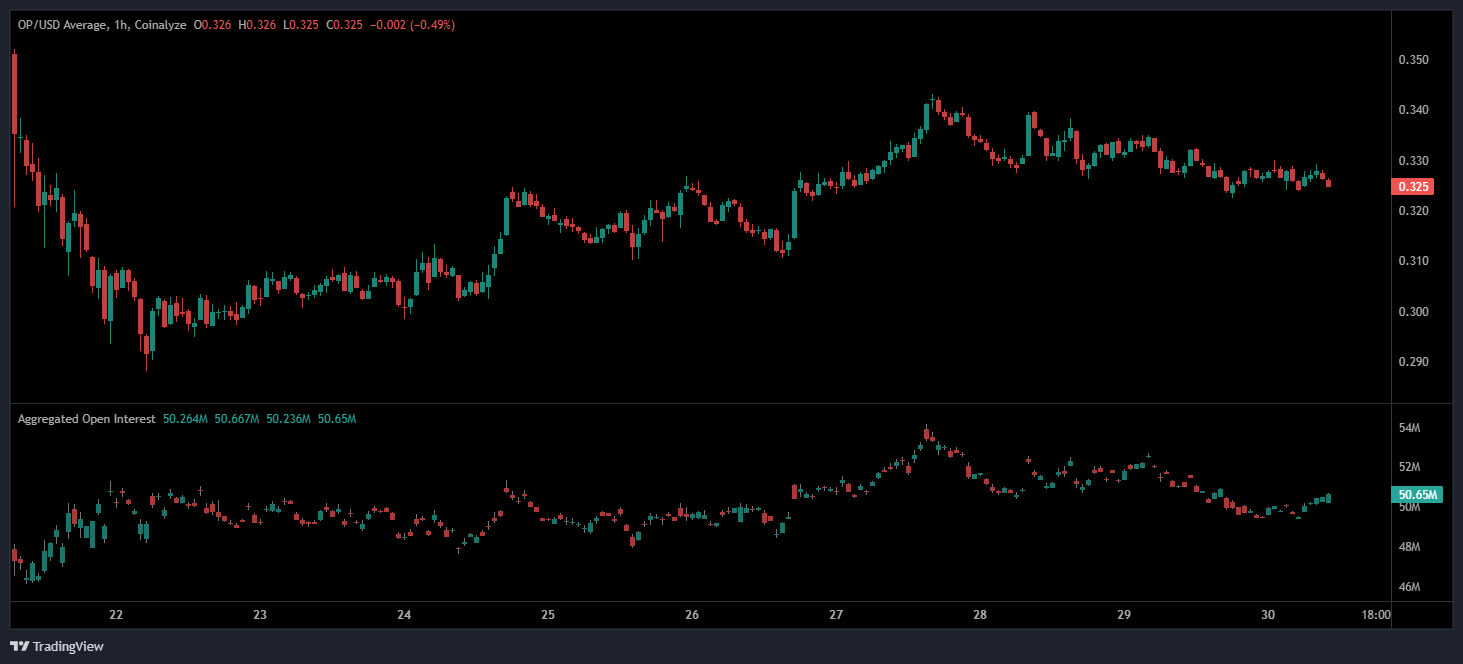Screen dimensions: 1463x664
Task: Click the red 0.325 current price label
Action: coord(1413,186)
